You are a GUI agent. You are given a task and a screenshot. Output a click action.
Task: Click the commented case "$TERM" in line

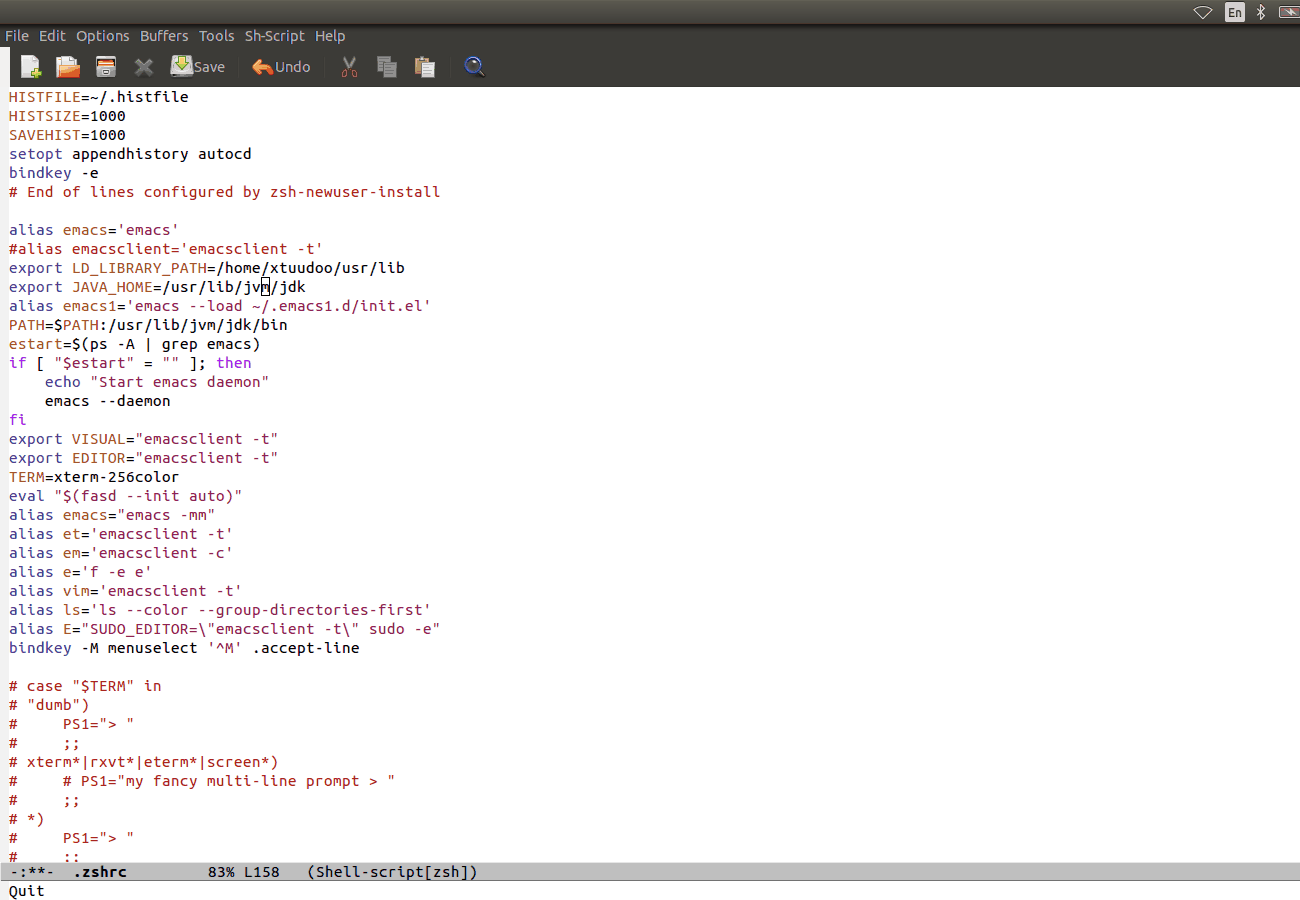pyautogui.click(x=85, y=686)
